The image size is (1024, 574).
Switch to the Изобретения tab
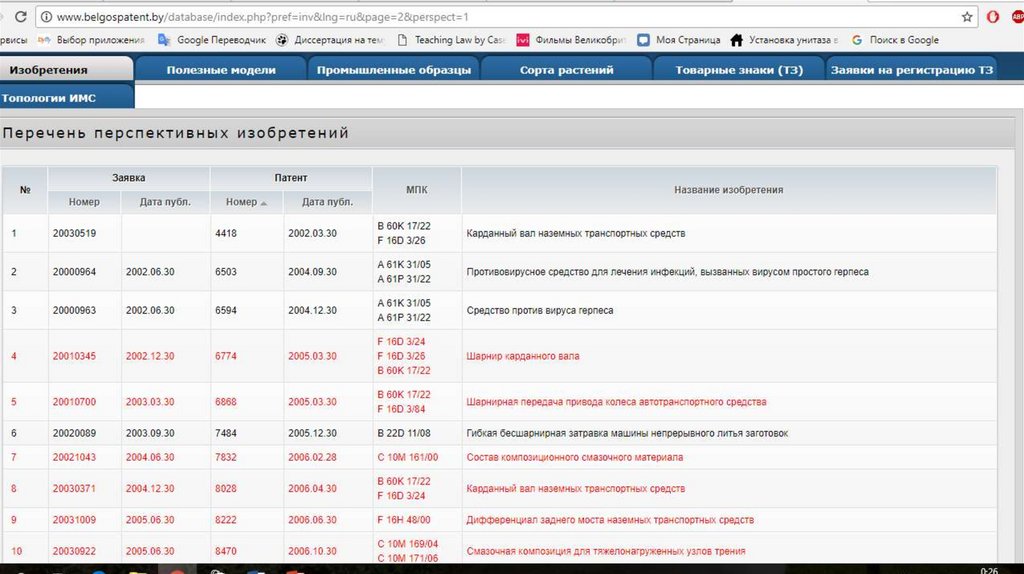pos(66,70)
